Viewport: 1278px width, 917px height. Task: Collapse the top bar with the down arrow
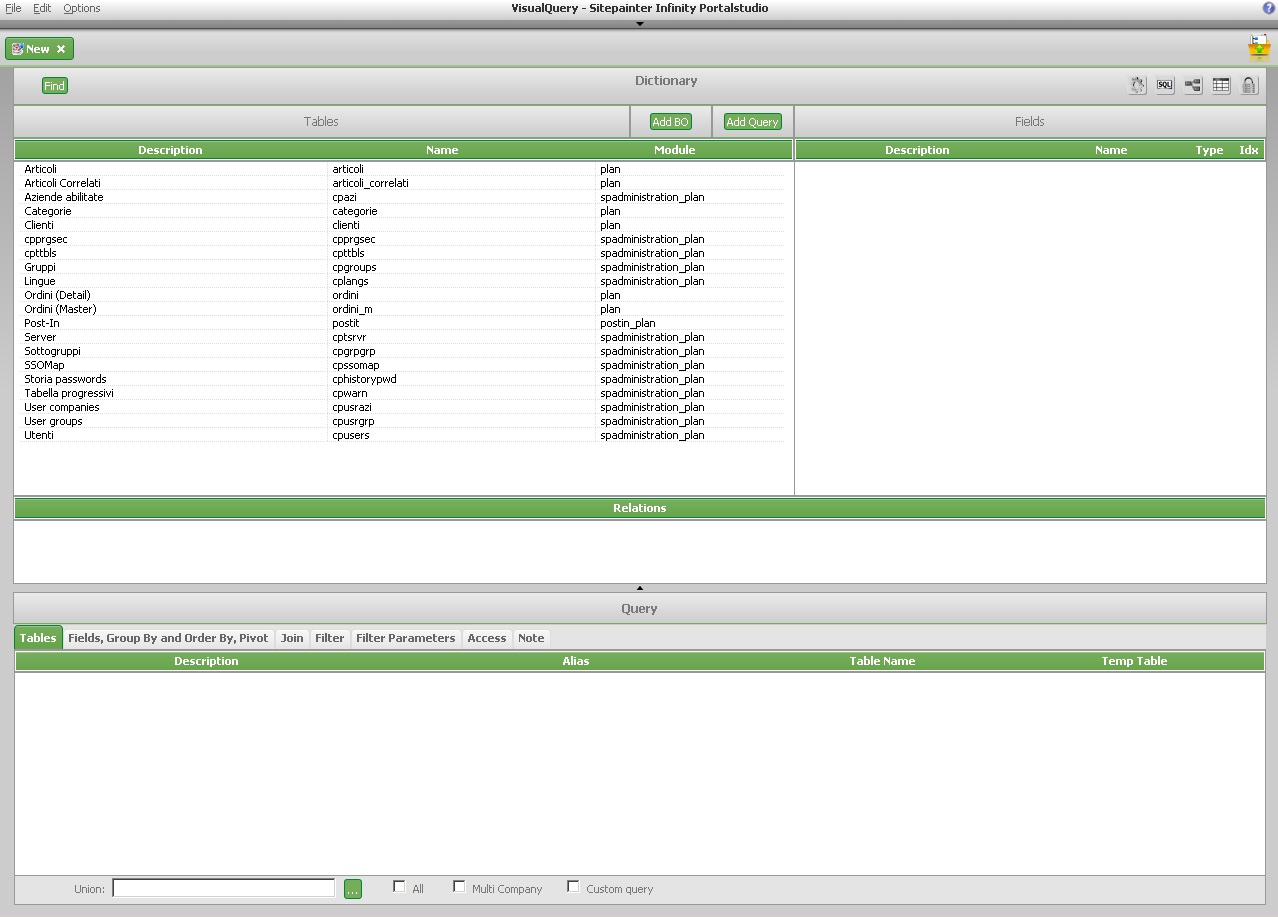640,24
